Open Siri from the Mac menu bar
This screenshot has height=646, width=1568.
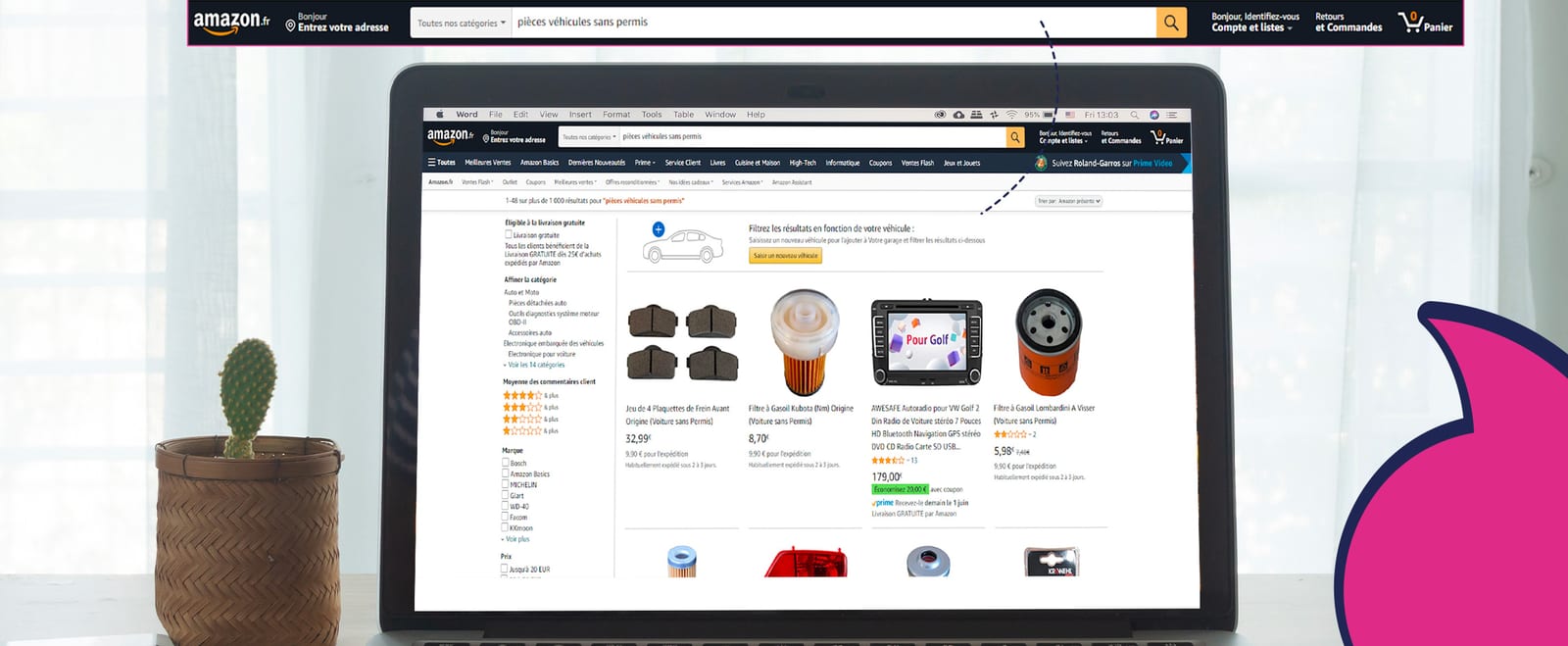1154,115
